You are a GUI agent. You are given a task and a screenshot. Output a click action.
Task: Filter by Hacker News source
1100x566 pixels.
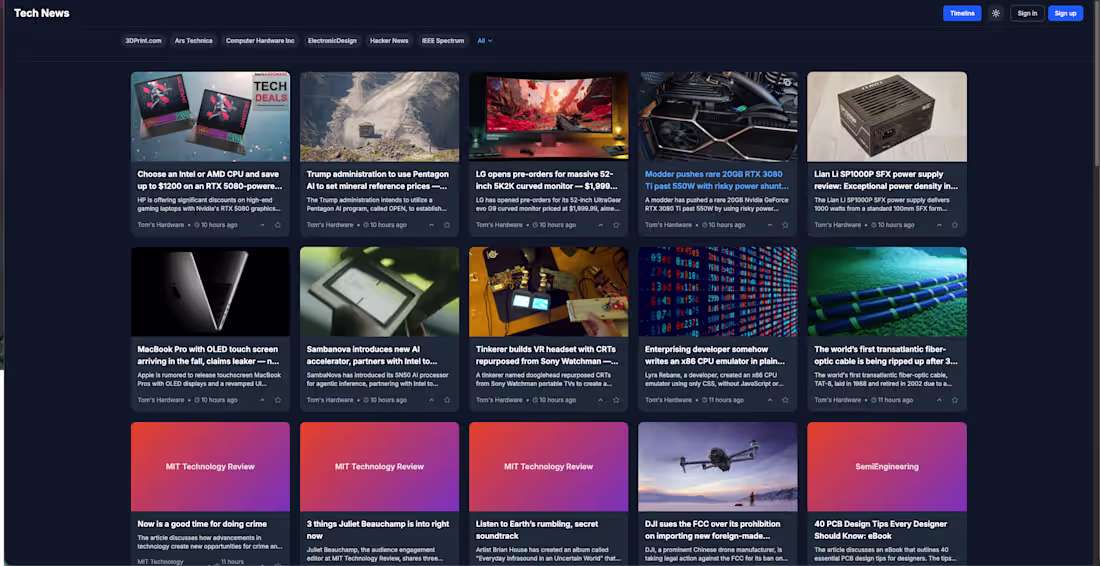tap(389, 41)
